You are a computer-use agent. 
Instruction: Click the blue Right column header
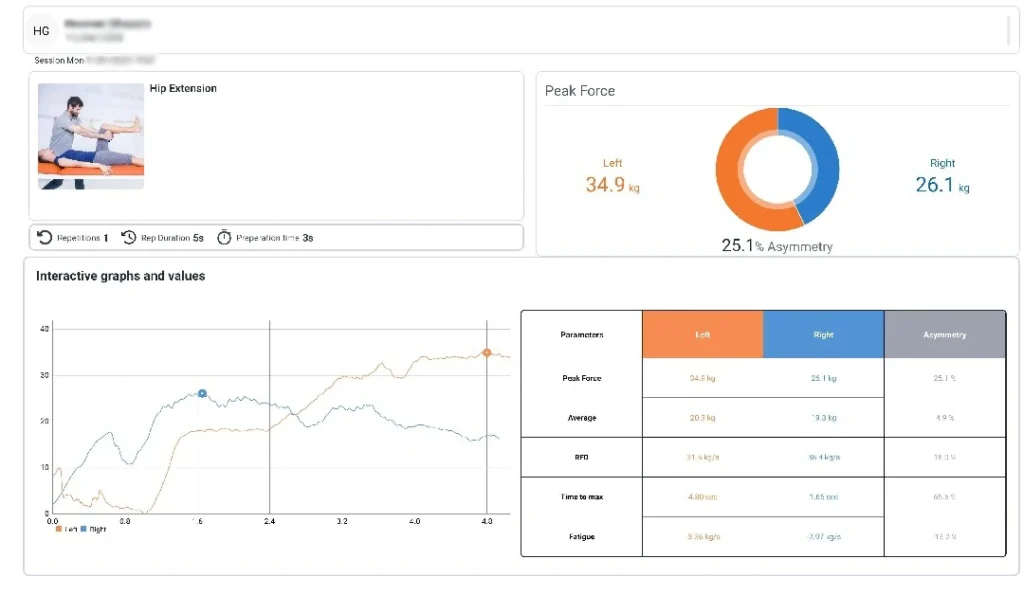[823, 335]
